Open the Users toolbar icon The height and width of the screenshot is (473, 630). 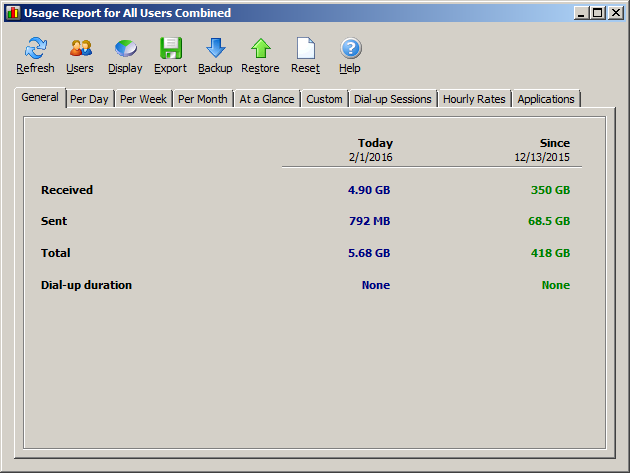pyautogui.click(x=80, y=49)
